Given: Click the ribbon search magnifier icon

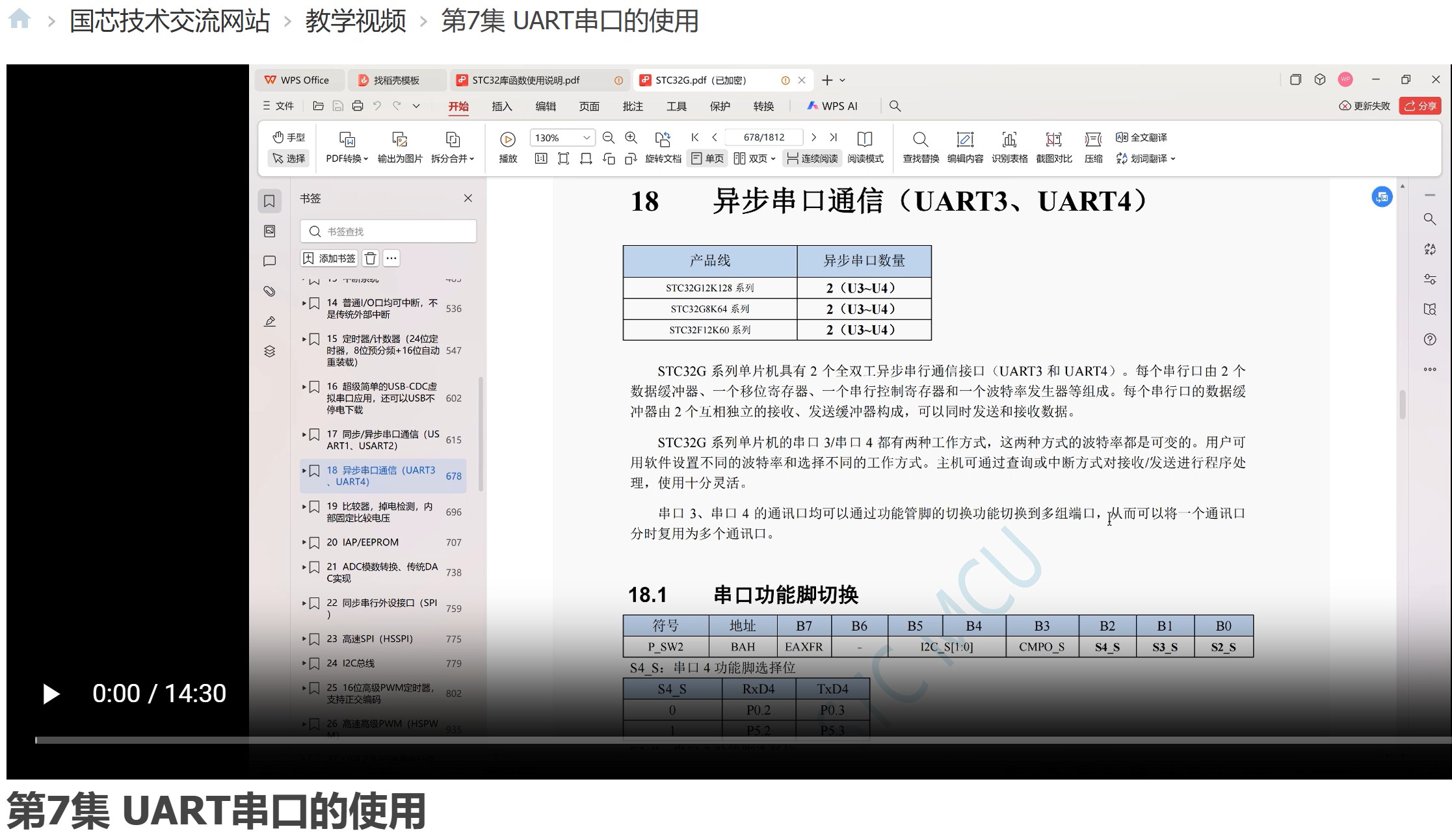Looking at the screenshot, I should pyautogui.click(x=895, y=106).
